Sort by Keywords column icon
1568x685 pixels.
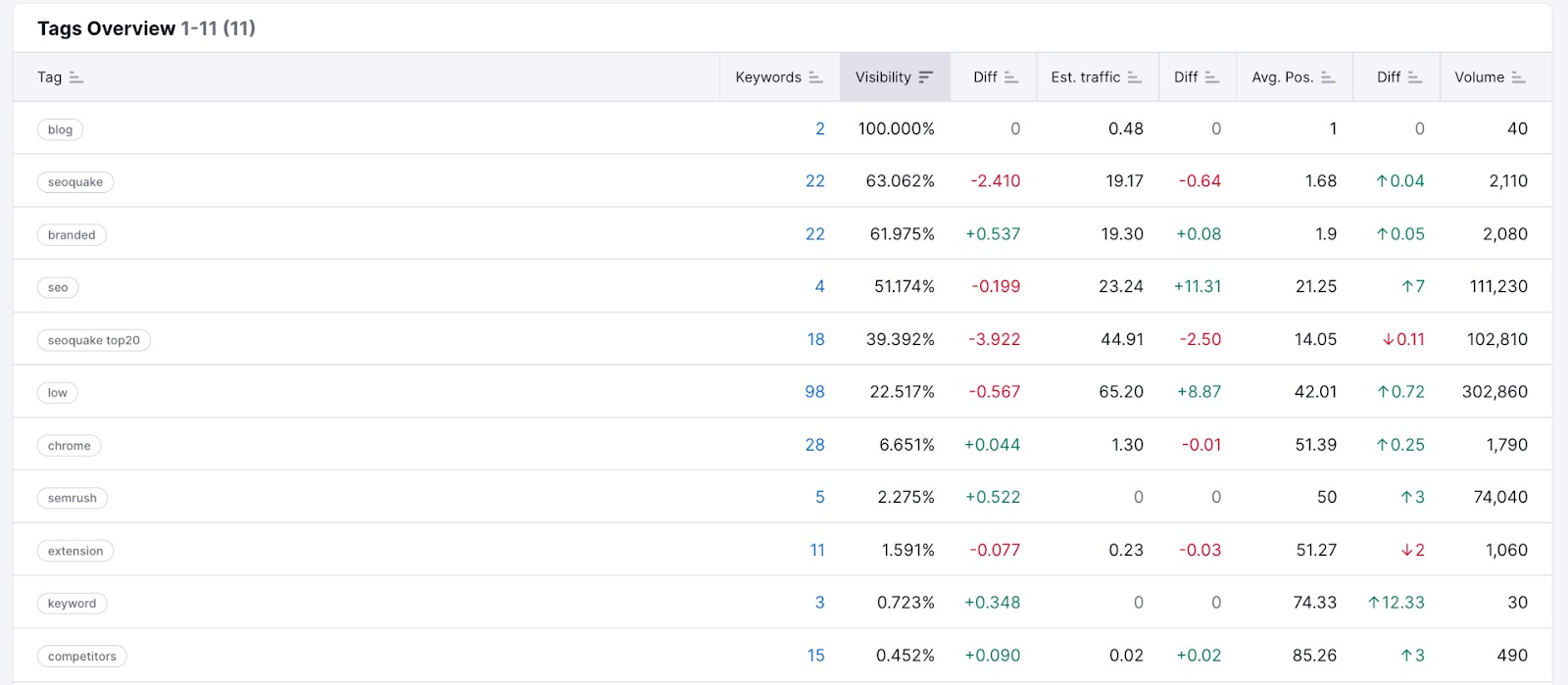[816, 77]
